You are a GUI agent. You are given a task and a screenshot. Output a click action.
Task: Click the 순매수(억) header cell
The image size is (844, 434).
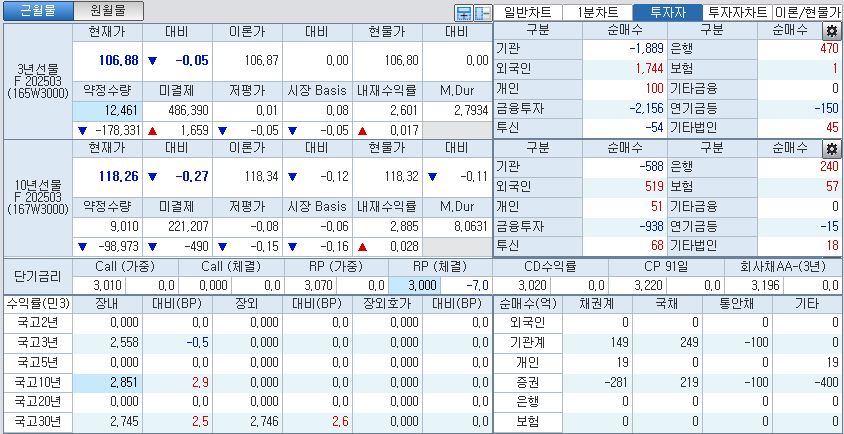pos(528,304)
